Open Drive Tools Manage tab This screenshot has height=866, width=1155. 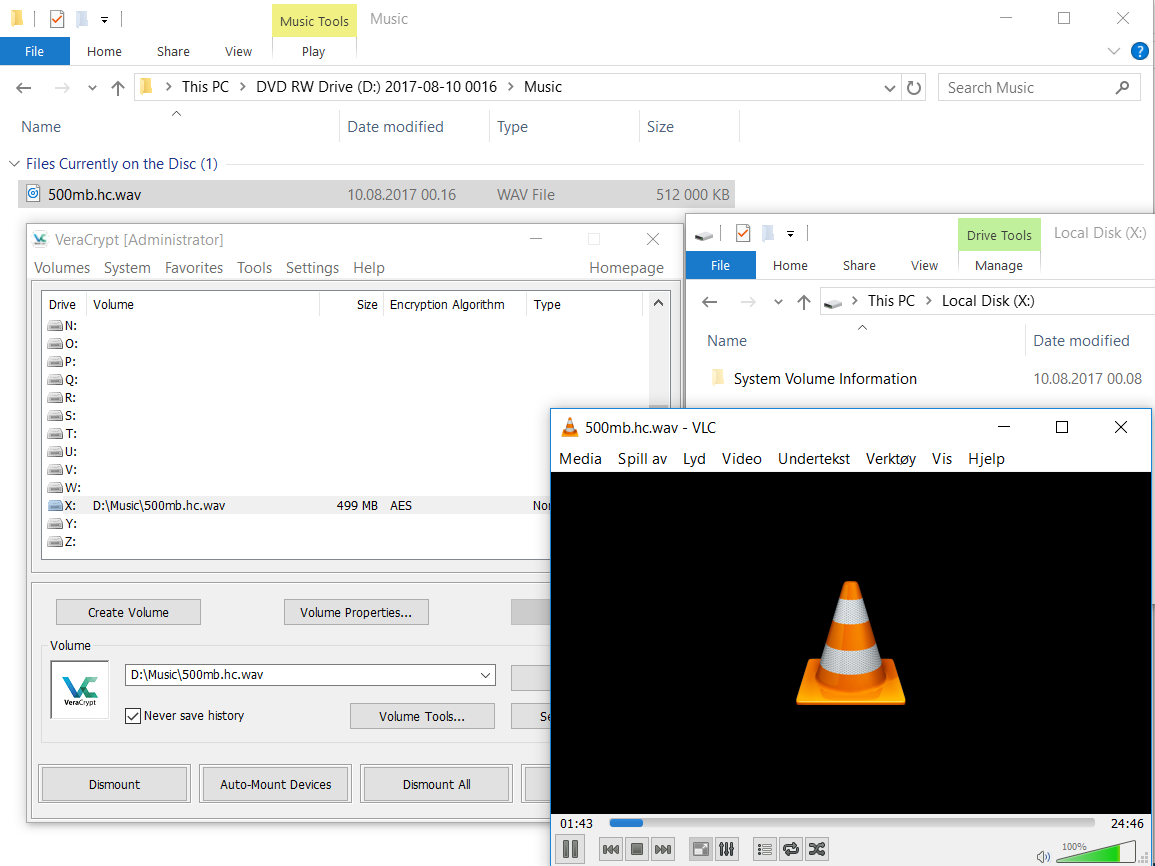(999, 266)
